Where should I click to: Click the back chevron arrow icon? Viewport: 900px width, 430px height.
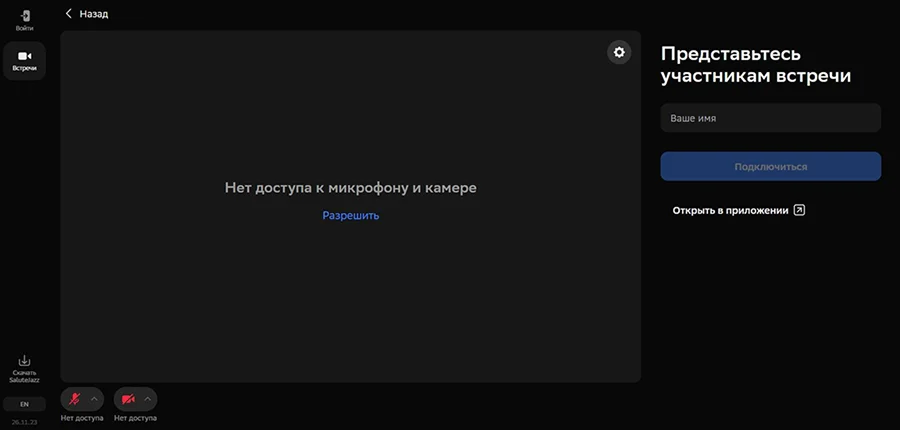[68, 13]
